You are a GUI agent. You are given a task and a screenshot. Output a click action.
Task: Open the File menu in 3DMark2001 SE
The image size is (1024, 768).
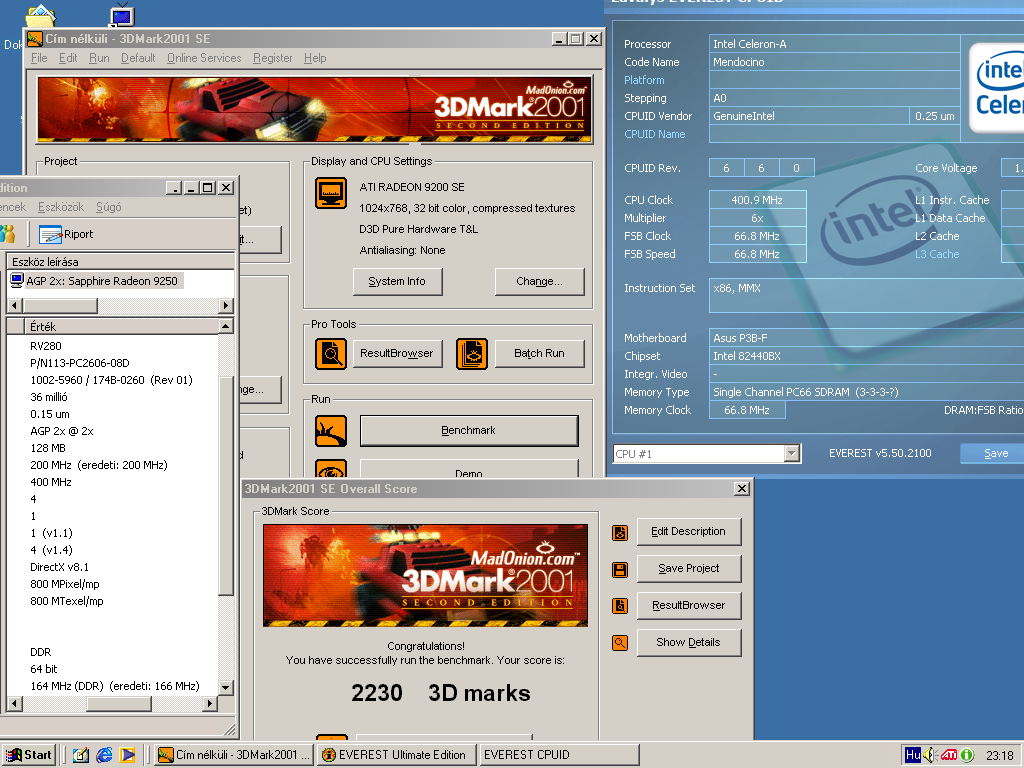coord(39,58)
